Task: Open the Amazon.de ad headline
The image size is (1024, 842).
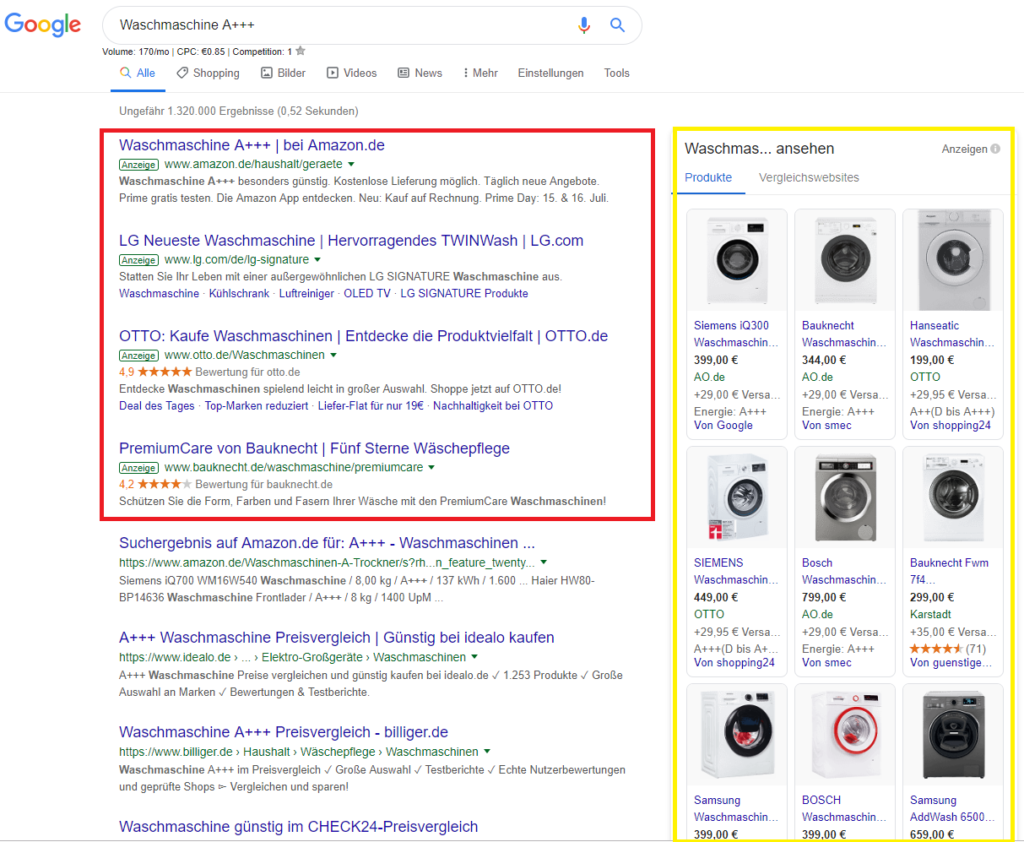Action: coord(251,145)
